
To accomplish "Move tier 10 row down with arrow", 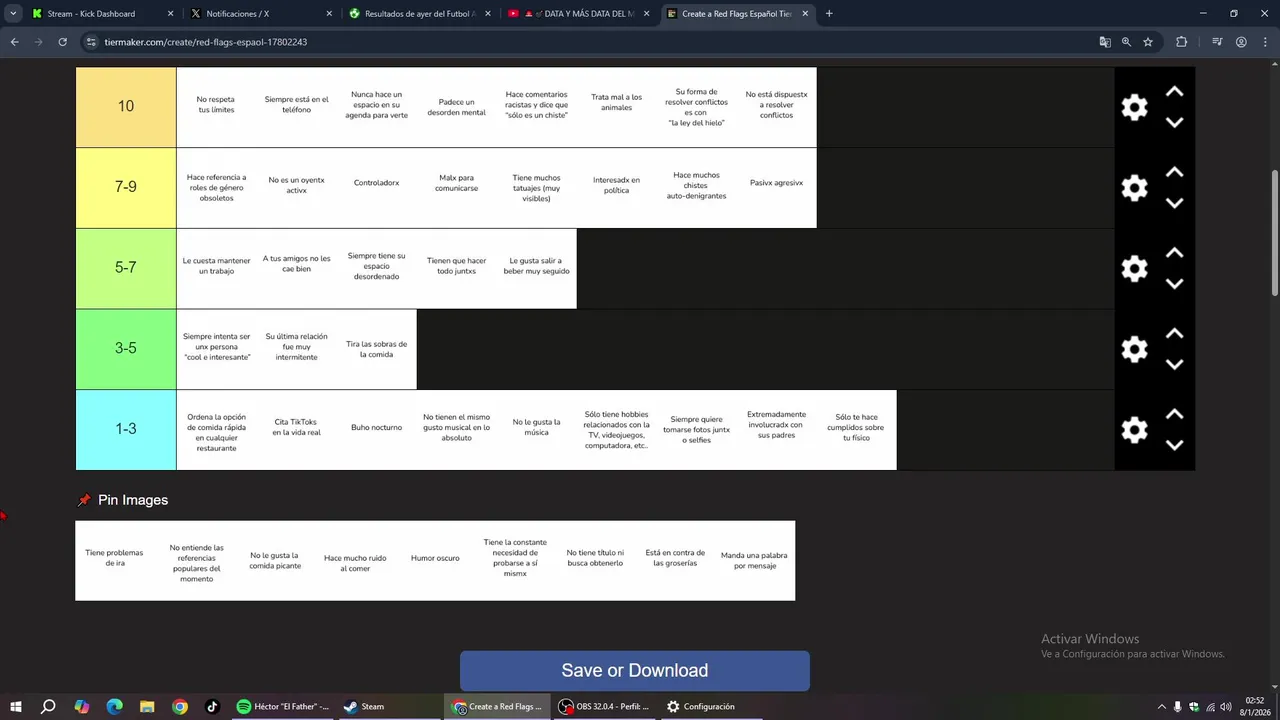I will pyautogui.click(x=1175, y=122).
